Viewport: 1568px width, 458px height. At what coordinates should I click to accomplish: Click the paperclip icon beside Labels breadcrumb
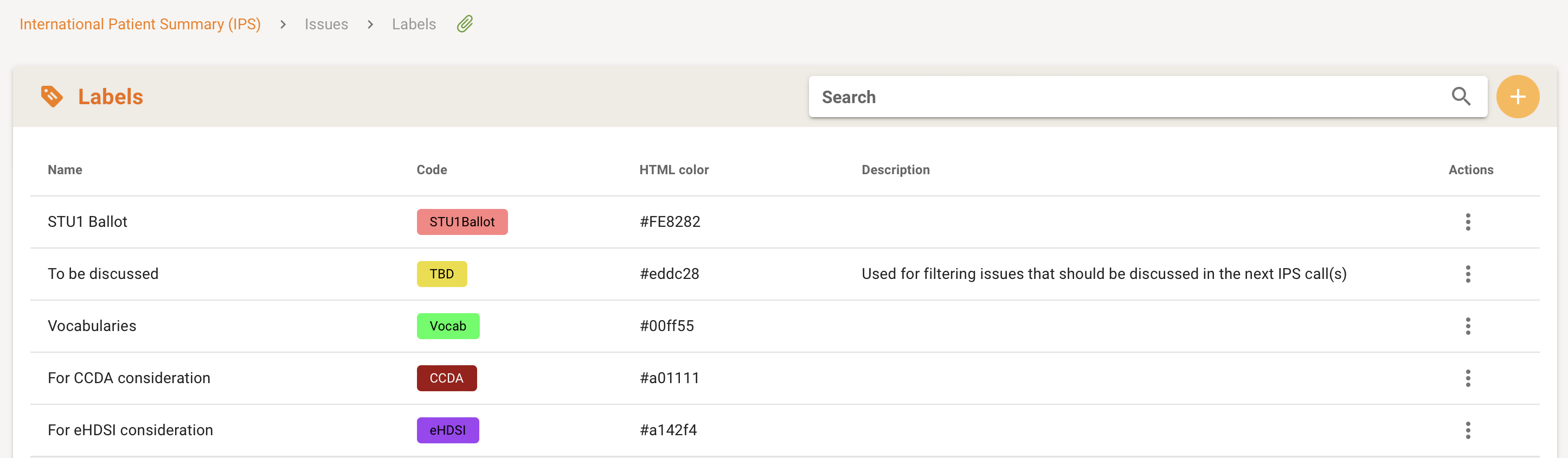[x=465, y=24]
